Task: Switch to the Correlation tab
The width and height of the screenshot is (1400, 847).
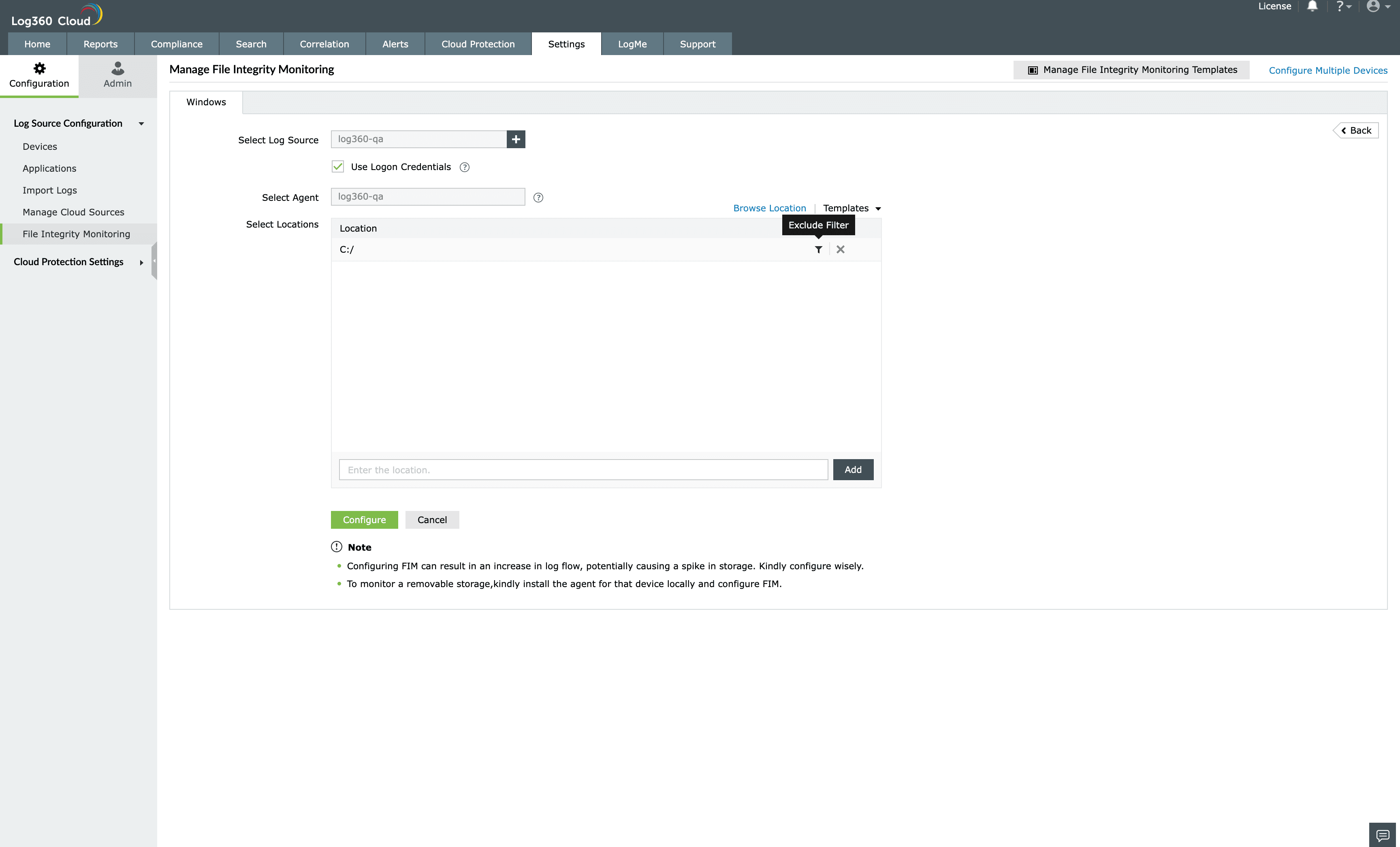Action: point(324,44)
